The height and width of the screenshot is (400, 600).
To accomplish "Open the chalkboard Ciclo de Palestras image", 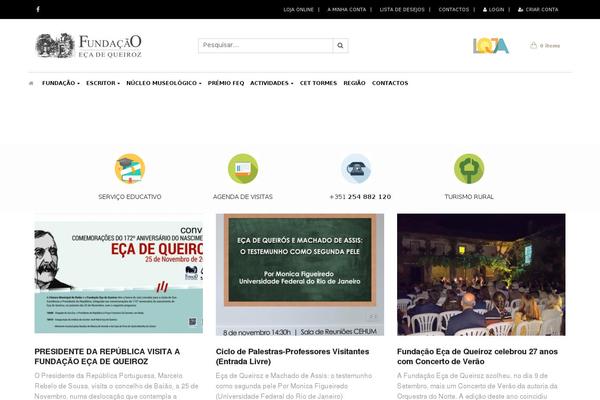I will click(x=300, y=275).
